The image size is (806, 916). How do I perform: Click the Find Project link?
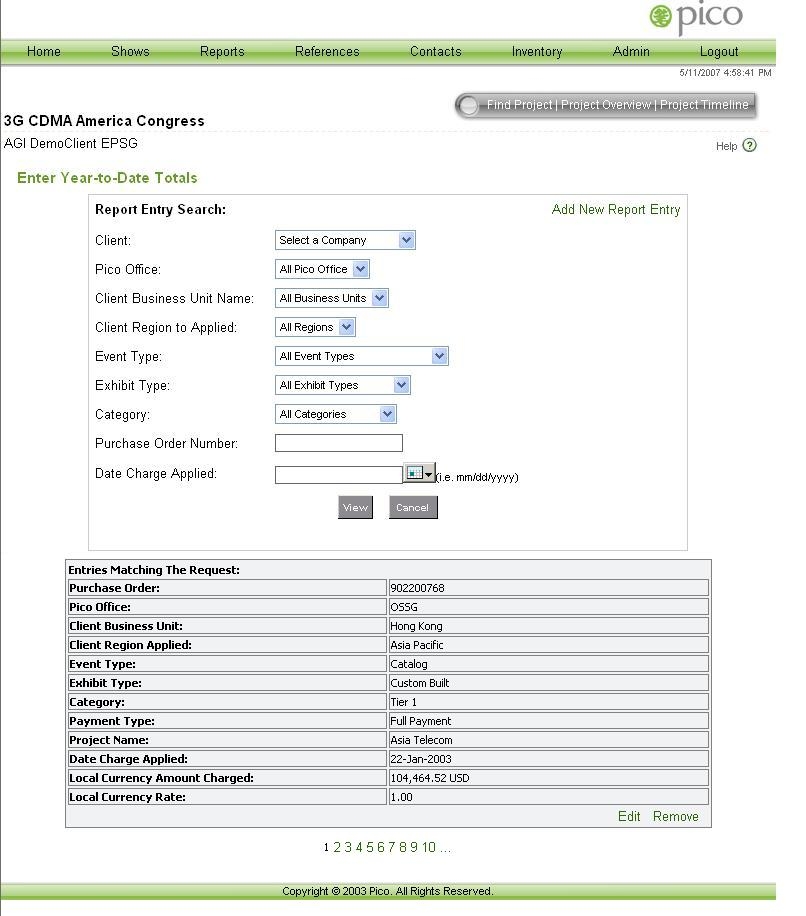click(519, 105)
